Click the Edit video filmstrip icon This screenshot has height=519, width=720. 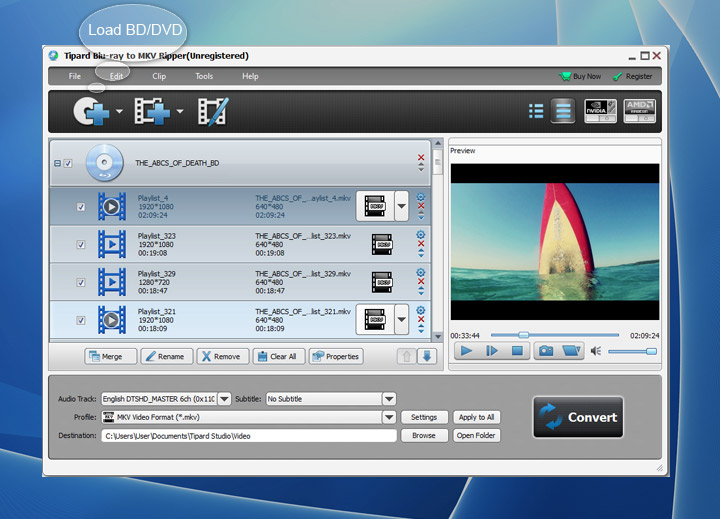point(213,111)
